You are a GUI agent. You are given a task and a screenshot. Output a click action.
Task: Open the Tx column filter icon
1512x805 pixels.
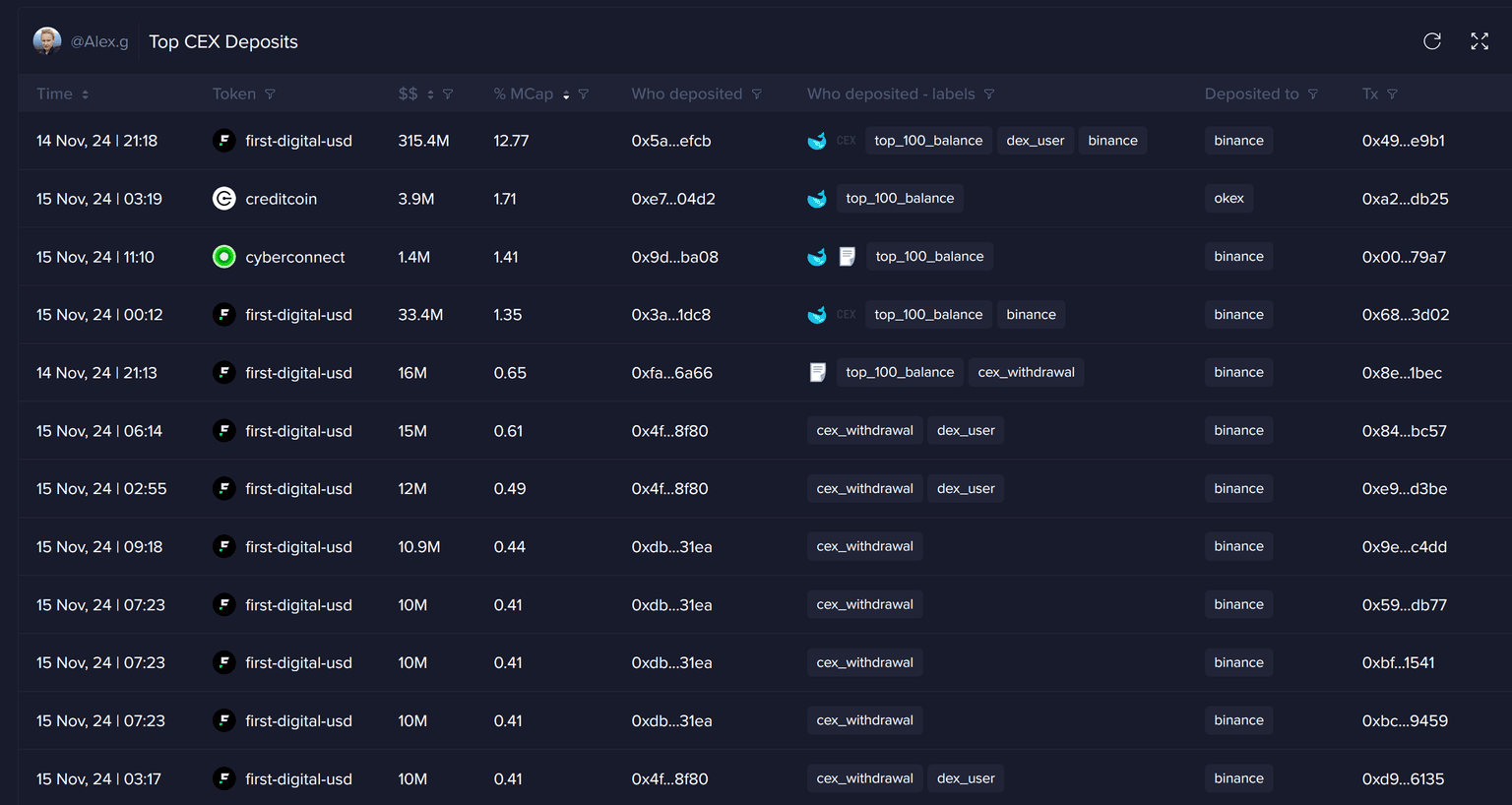click(x=1392, y=94)
